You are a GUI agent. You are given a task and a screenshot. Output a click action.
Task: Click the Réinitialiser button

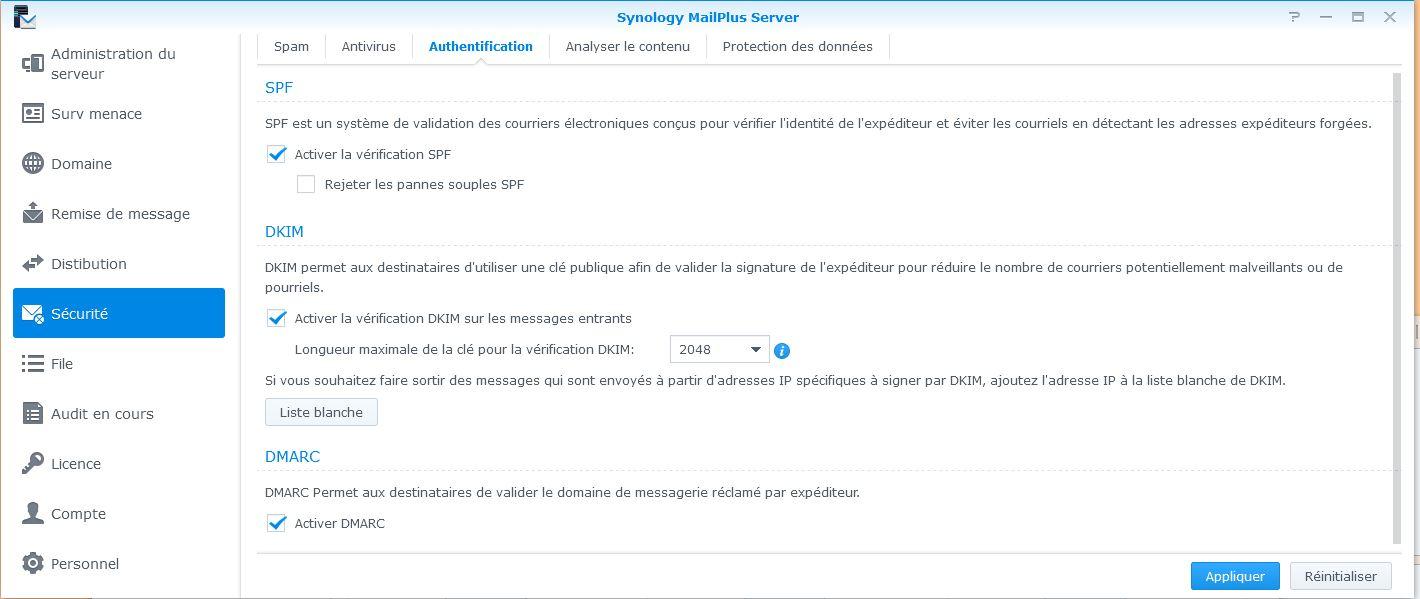(x=1340, y=576)
